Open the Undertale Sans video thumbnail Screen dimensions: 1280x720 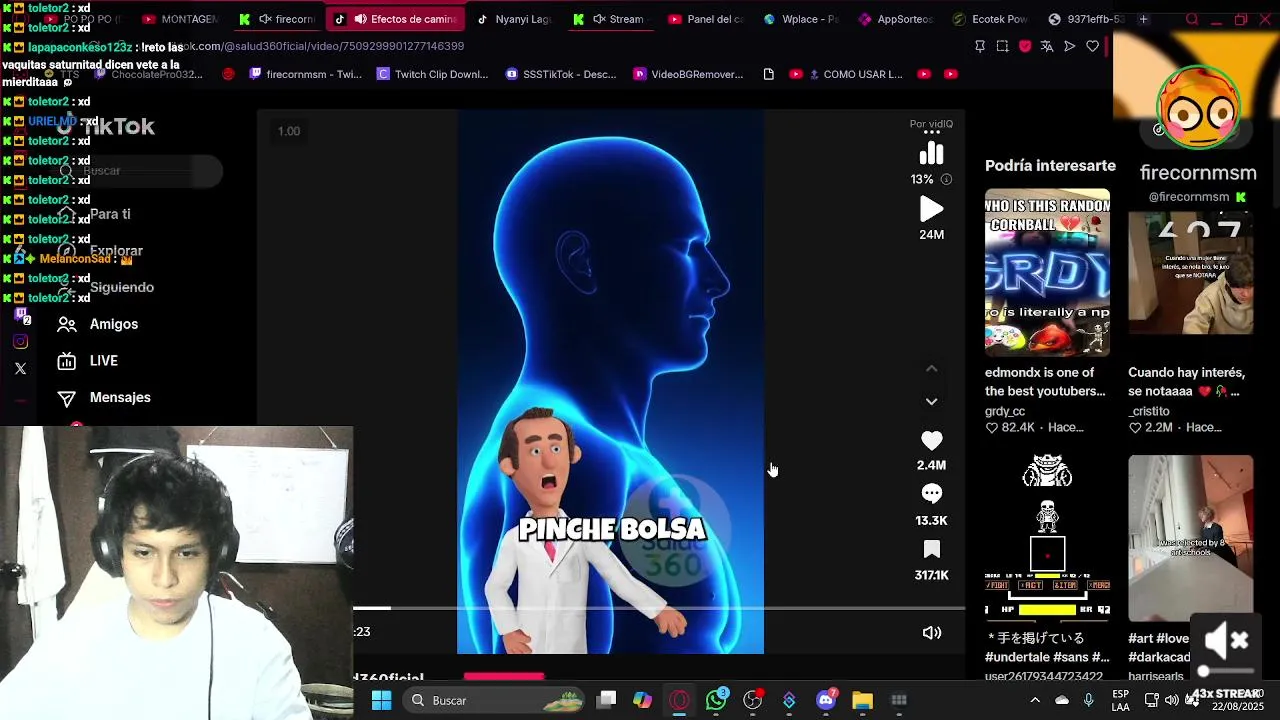click(x=1047, y=538)
